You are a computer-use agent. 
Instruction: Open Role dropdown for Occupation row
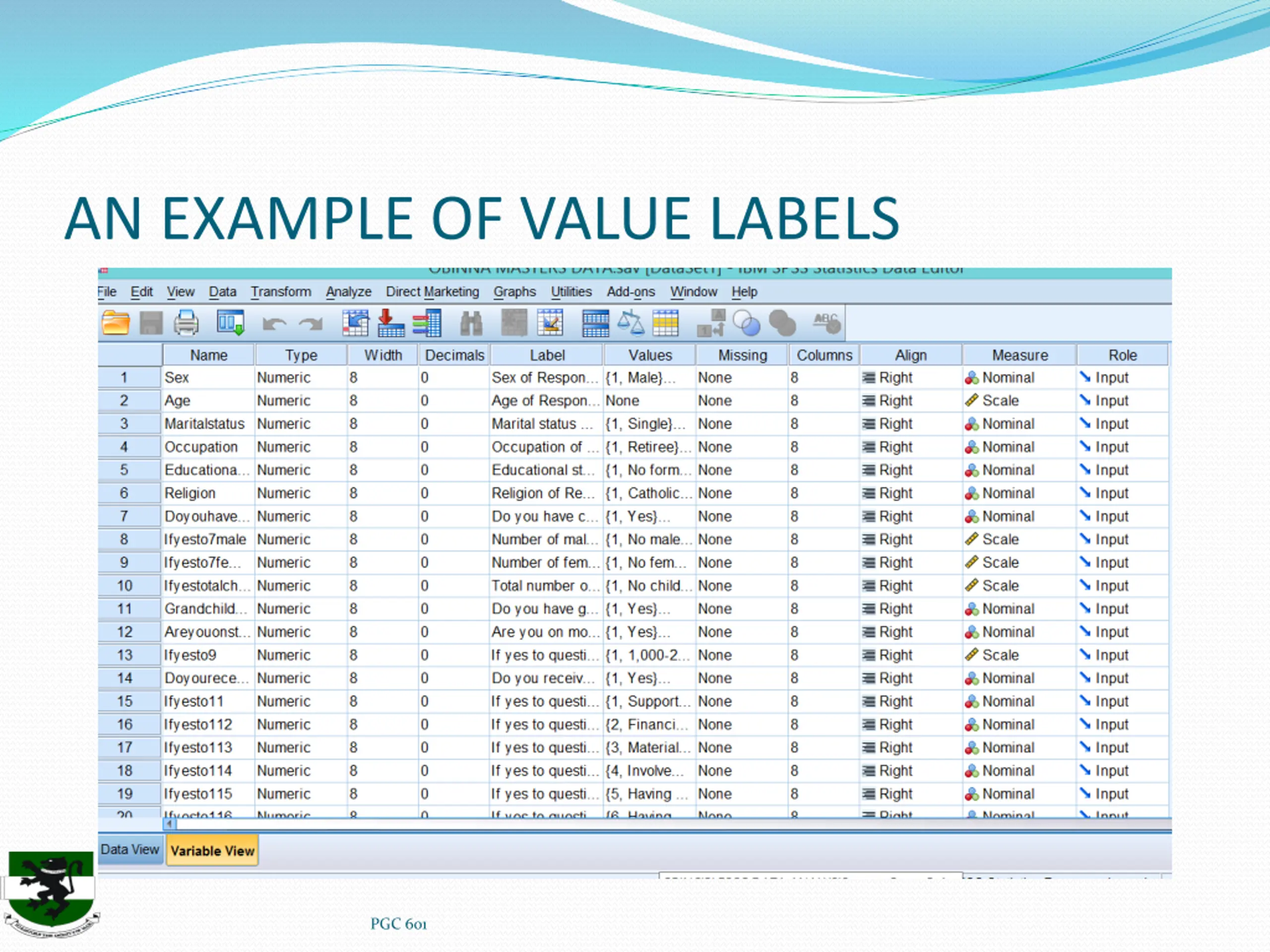point(1123,447)
